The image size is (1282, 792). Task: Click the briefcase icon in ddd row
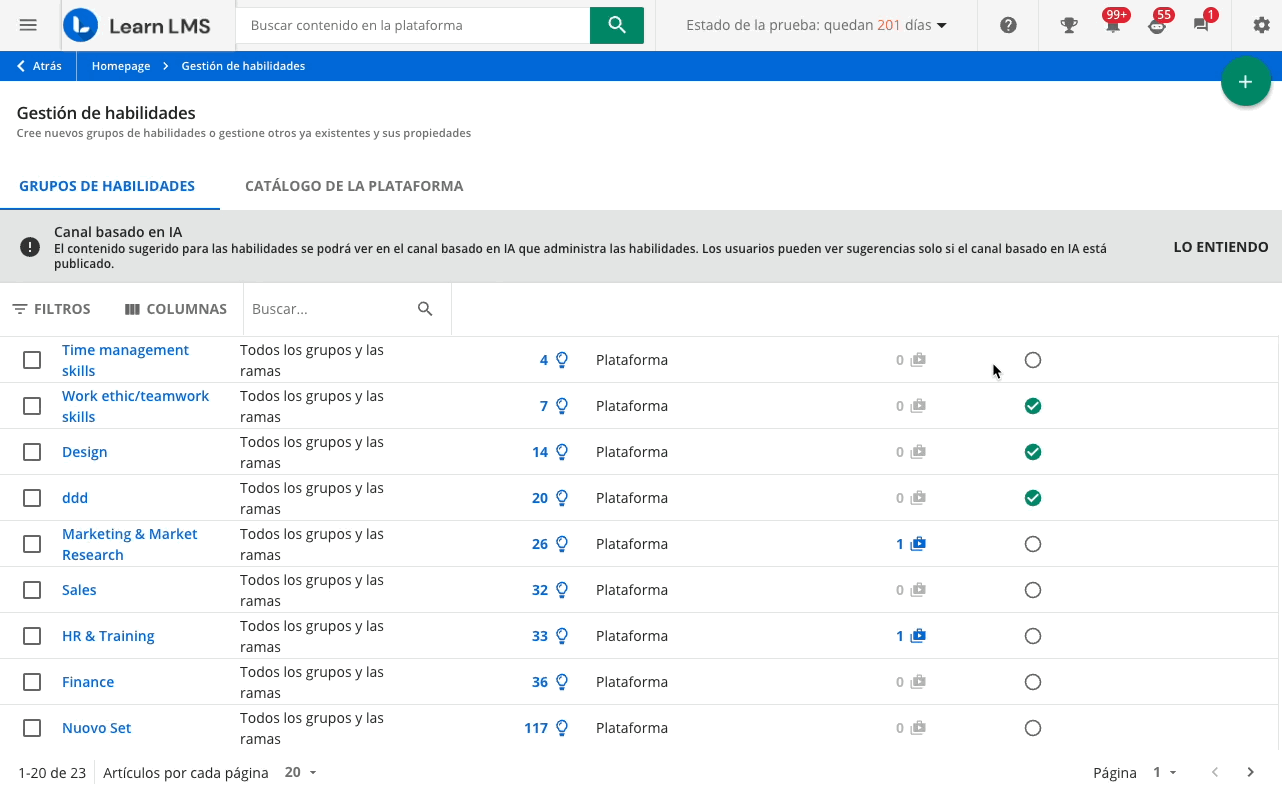tap(918, 498)
